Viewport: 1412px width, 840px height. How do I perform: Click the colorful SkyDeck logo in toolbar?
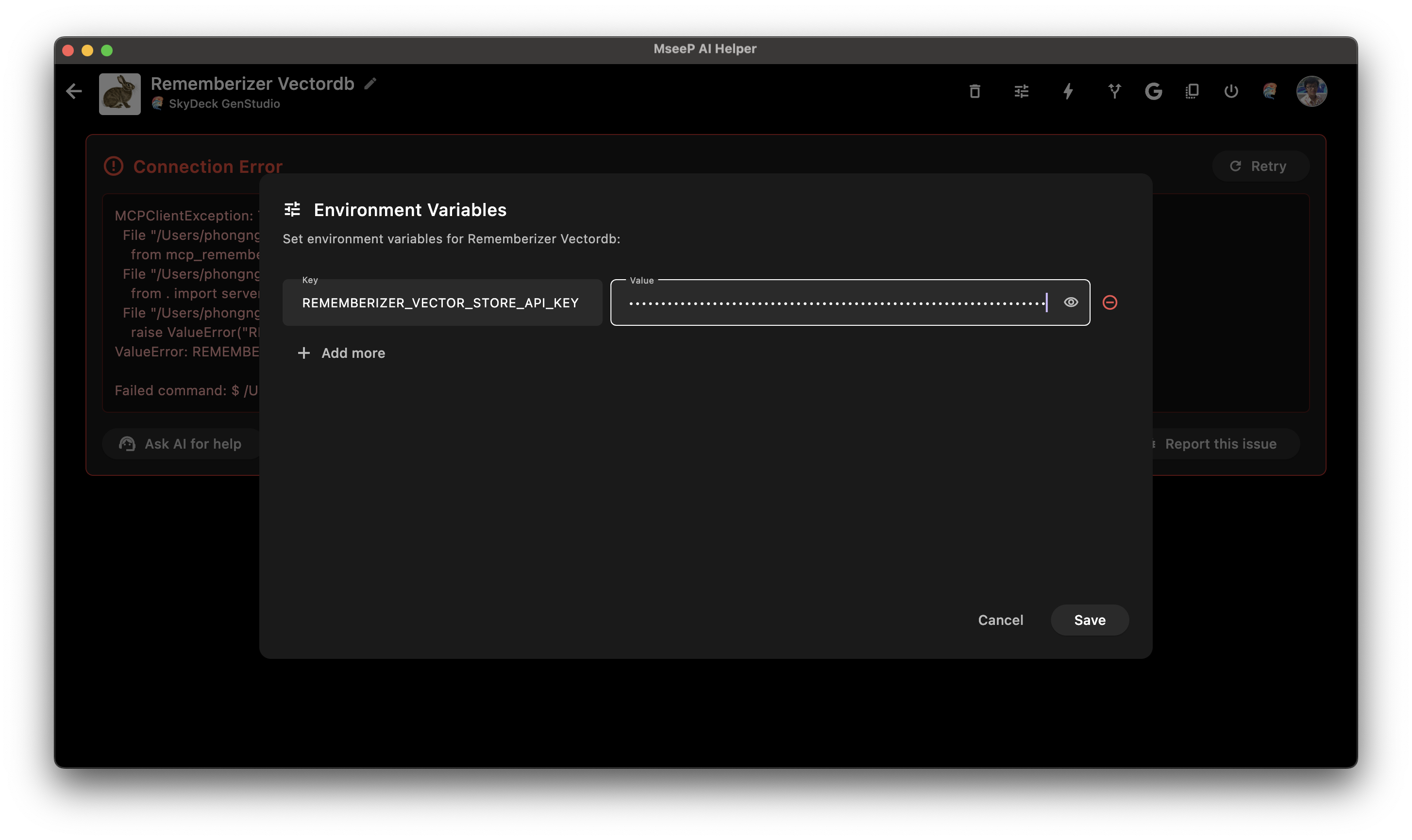click(1270, 91)
